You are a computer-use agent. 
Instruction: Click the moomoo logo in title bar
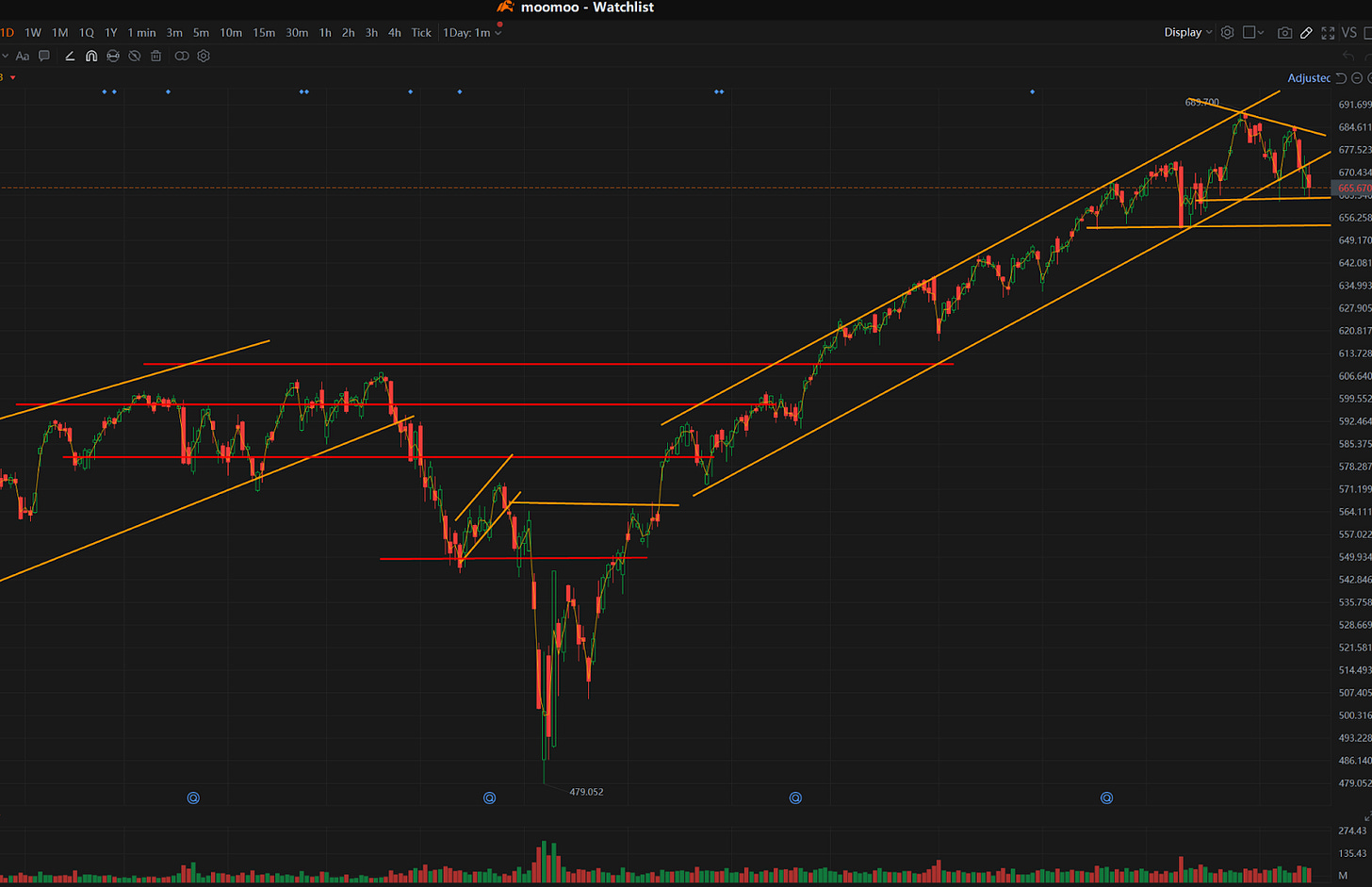505,7
